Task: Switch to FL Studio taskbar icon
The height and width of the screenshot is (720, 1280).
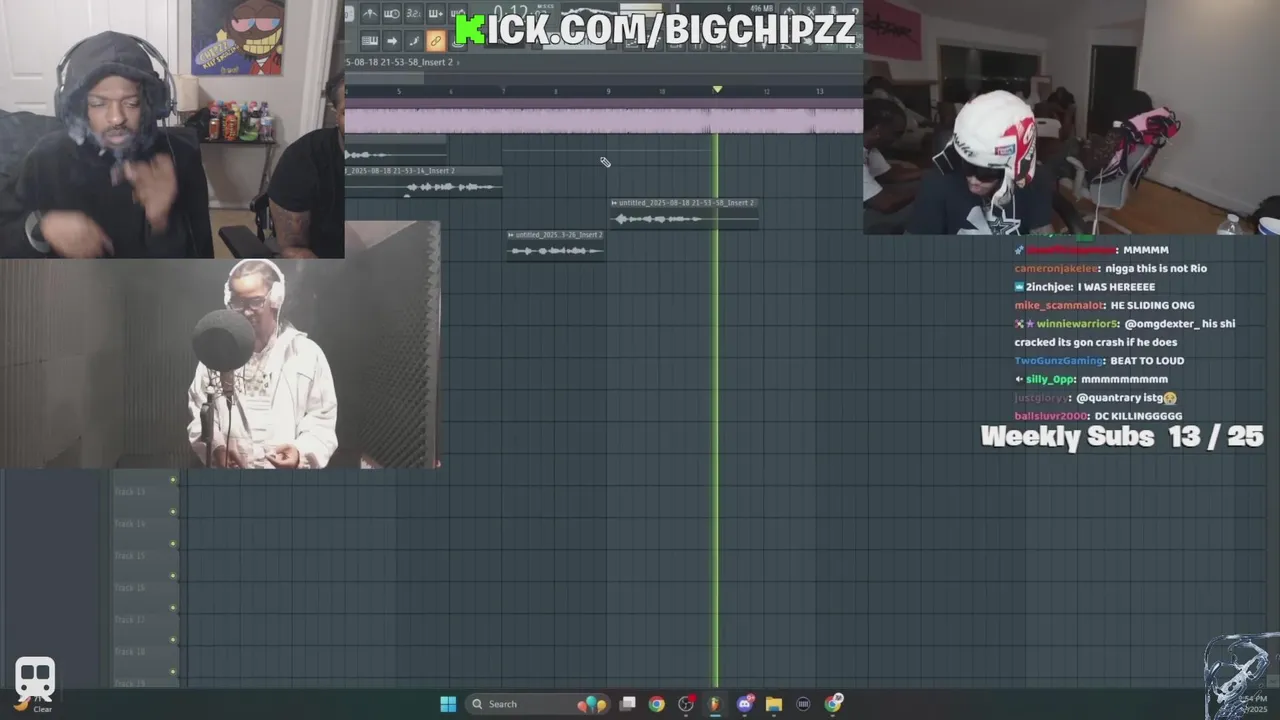Action: point(715,704)
